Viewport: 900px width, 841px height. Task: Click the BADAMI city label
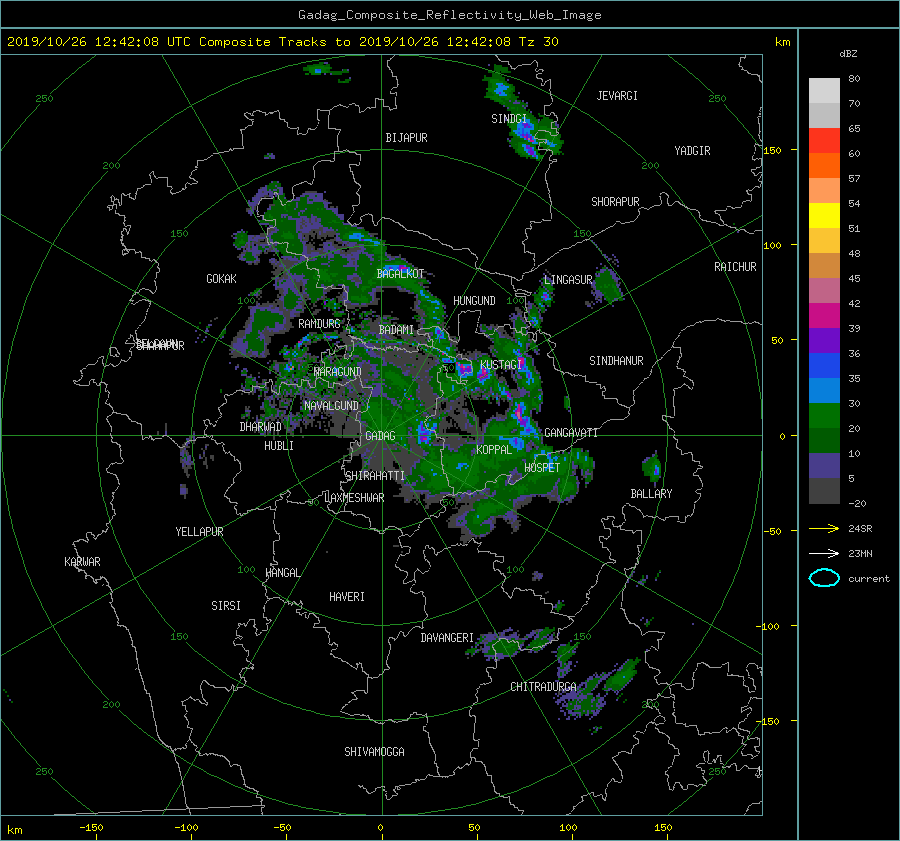[396, 330]
